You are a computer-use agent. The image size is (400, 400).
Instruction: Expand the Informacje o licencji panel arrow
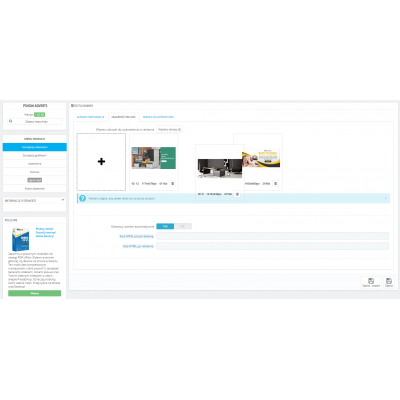coord(63,200)
